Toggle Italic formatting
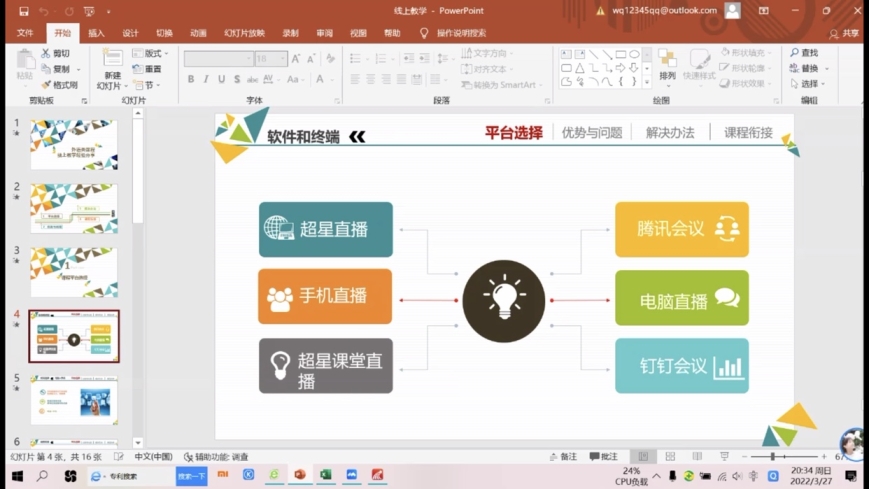Screen dimensions: 869x489 click(x=206, y=79)
